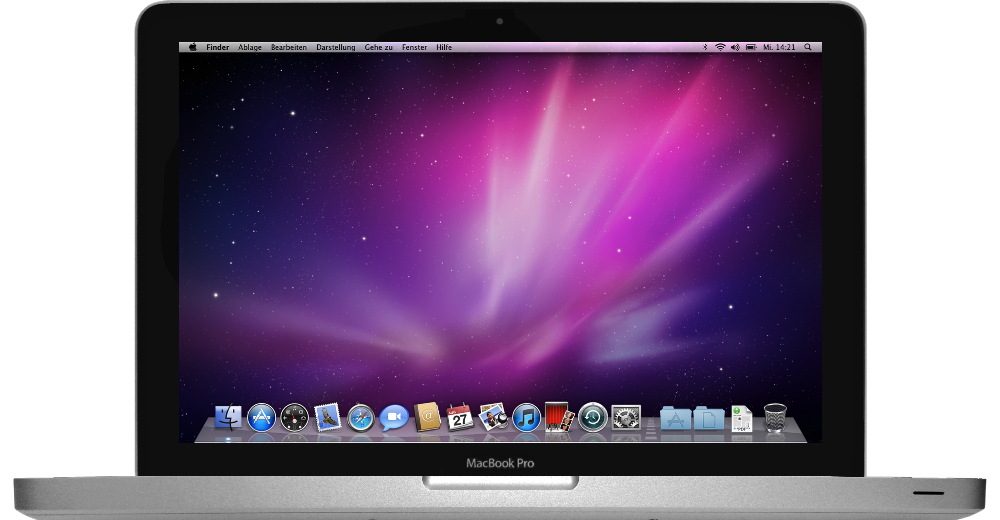Open iChat from the Dock
Viewport: 1000px width, 520px height.
393,418
